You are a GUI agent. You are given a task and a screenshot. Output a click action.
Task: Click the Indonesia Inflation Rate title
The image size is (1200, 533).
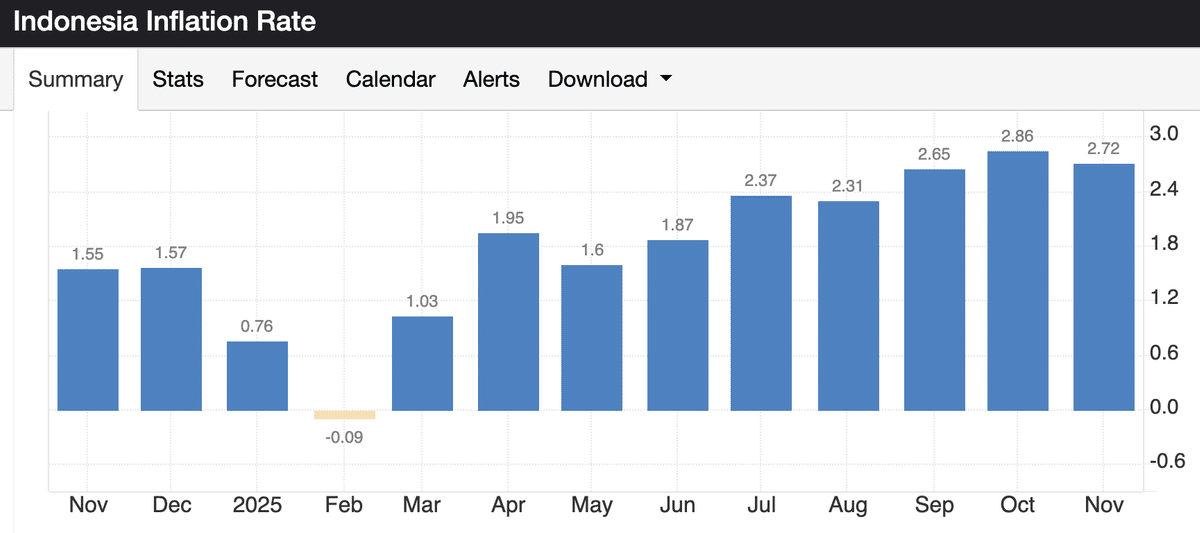(x=165, y=21)
